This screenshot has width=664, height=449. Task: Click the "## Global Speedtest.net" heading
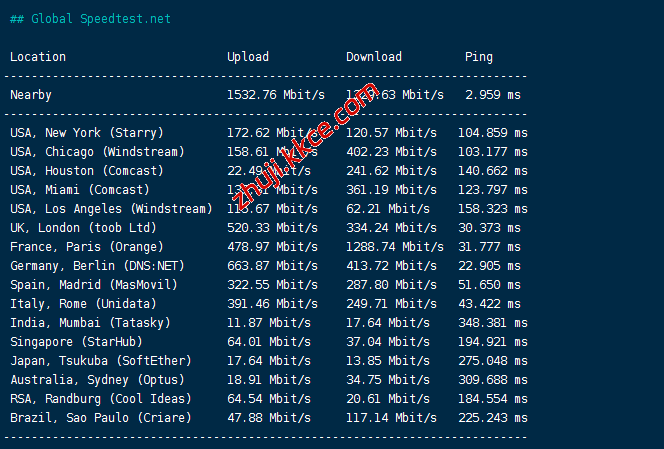[x=90, y=19]
